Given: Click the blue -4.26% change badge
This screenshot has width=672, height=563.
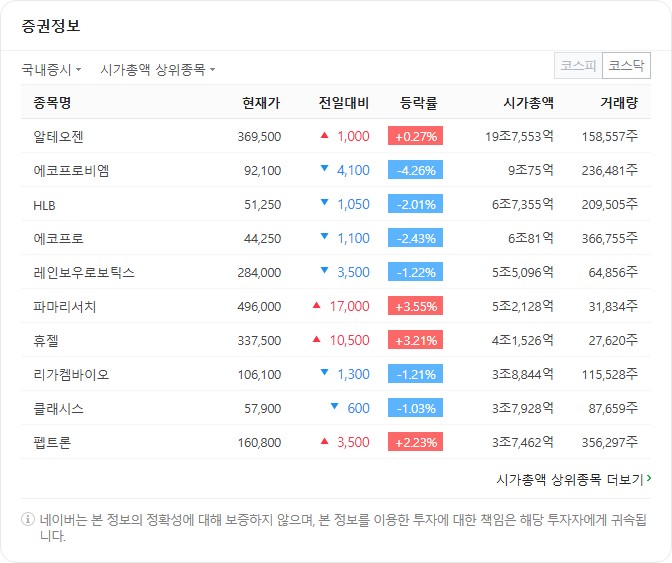Looking at the screenshot, I should tap(415, 170).
